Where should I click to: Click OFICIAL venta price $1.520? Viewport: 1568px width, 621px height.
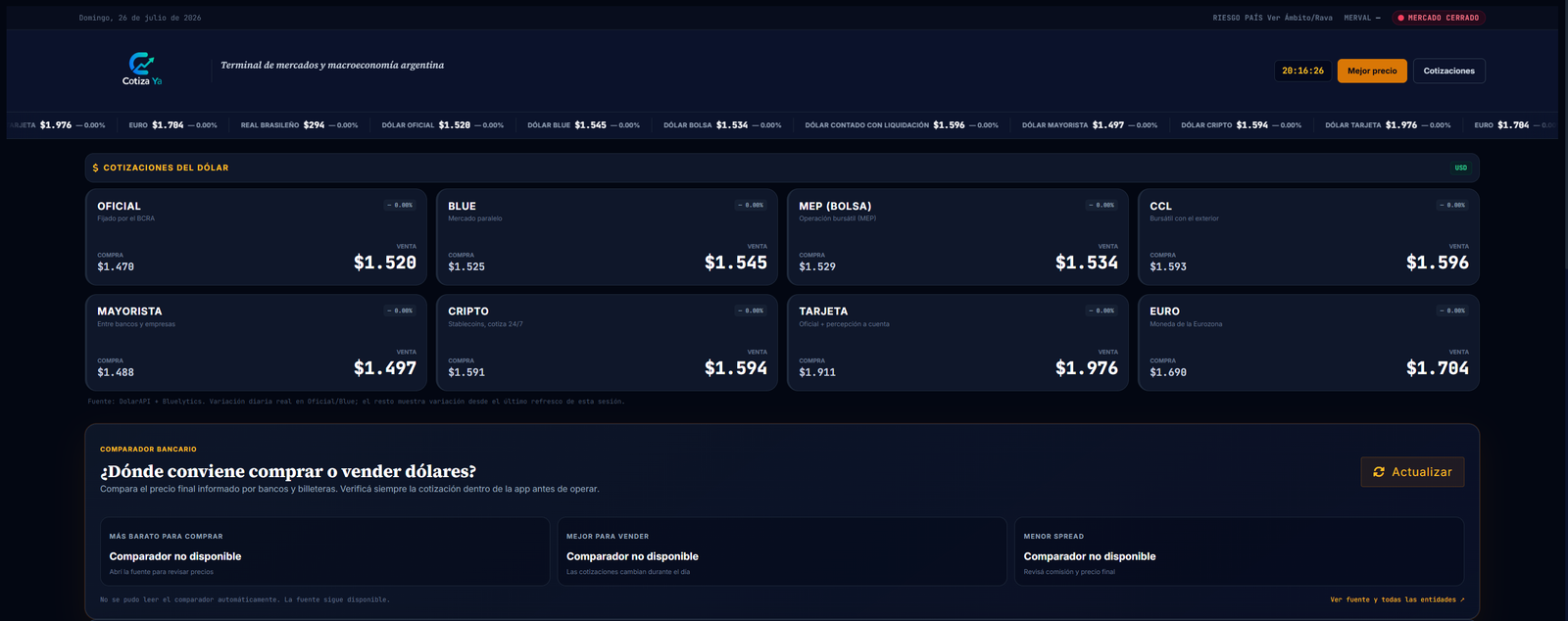point(385,263)
